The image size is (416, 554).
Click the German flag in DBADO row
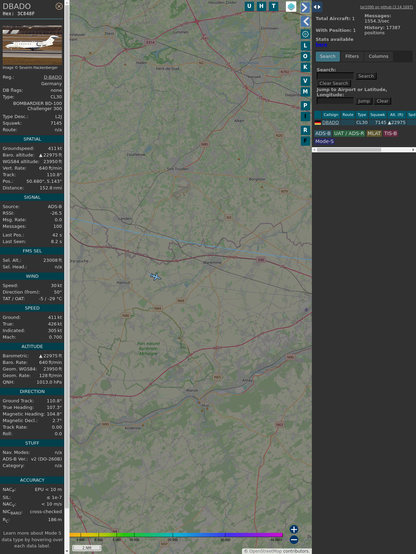[318, 123]
